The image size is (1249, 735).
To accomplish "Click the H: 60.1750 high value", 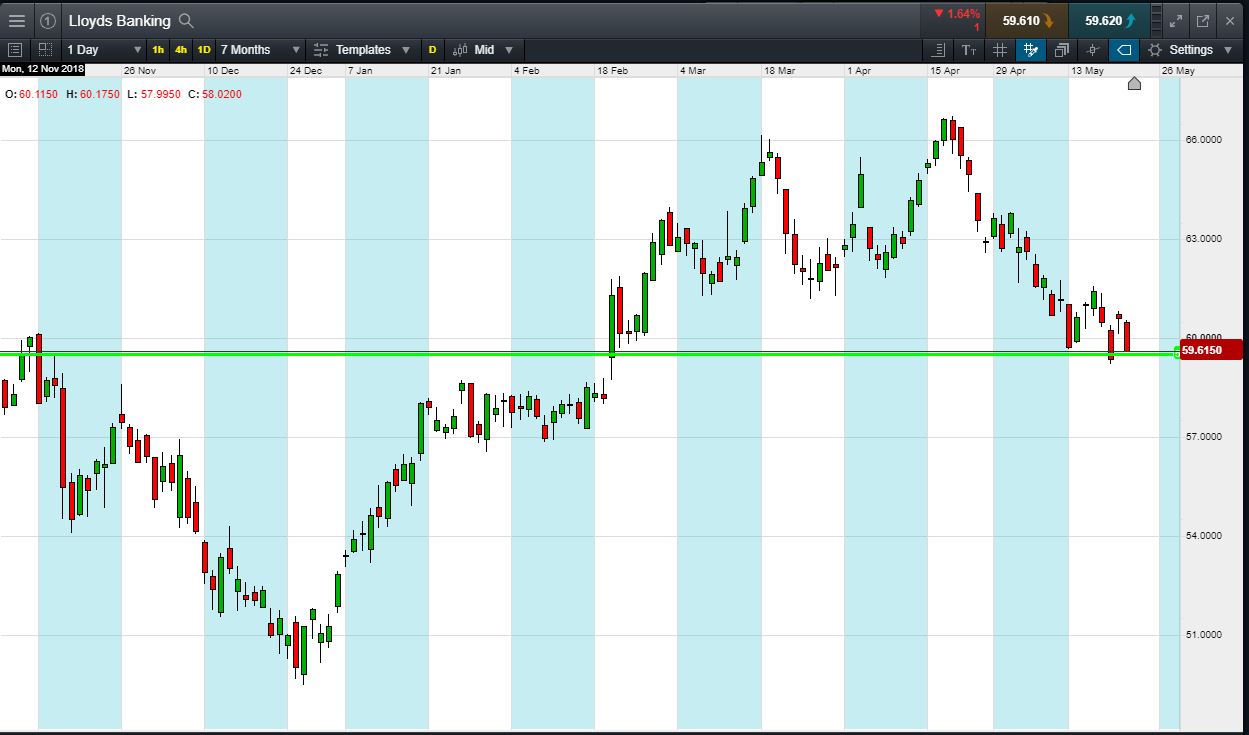I will pyautogui.click(x=92, y=94).
